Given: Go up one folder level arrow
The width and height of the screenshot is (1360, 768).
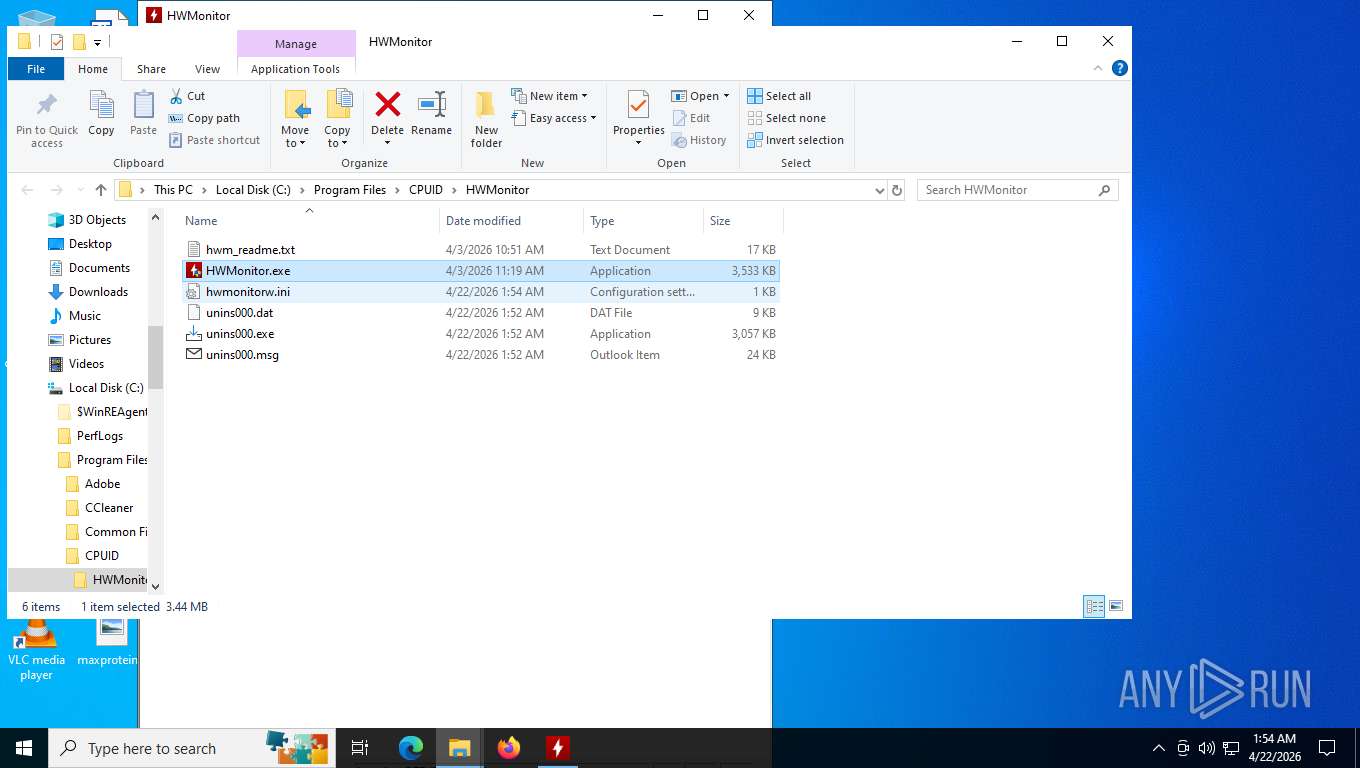Looking at the screenshot, I should (101, 190).
